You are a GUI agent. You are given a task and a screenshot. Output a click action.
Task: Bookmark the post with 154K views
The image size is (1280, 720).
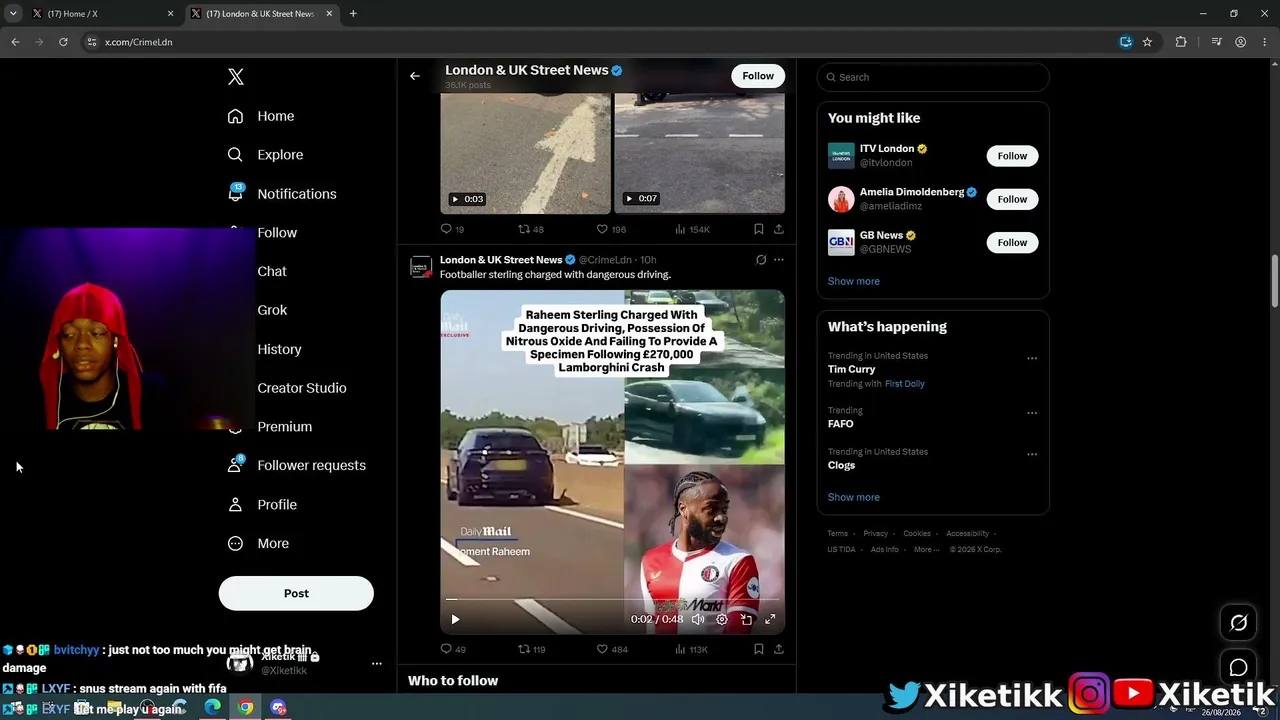click(759, 229)
